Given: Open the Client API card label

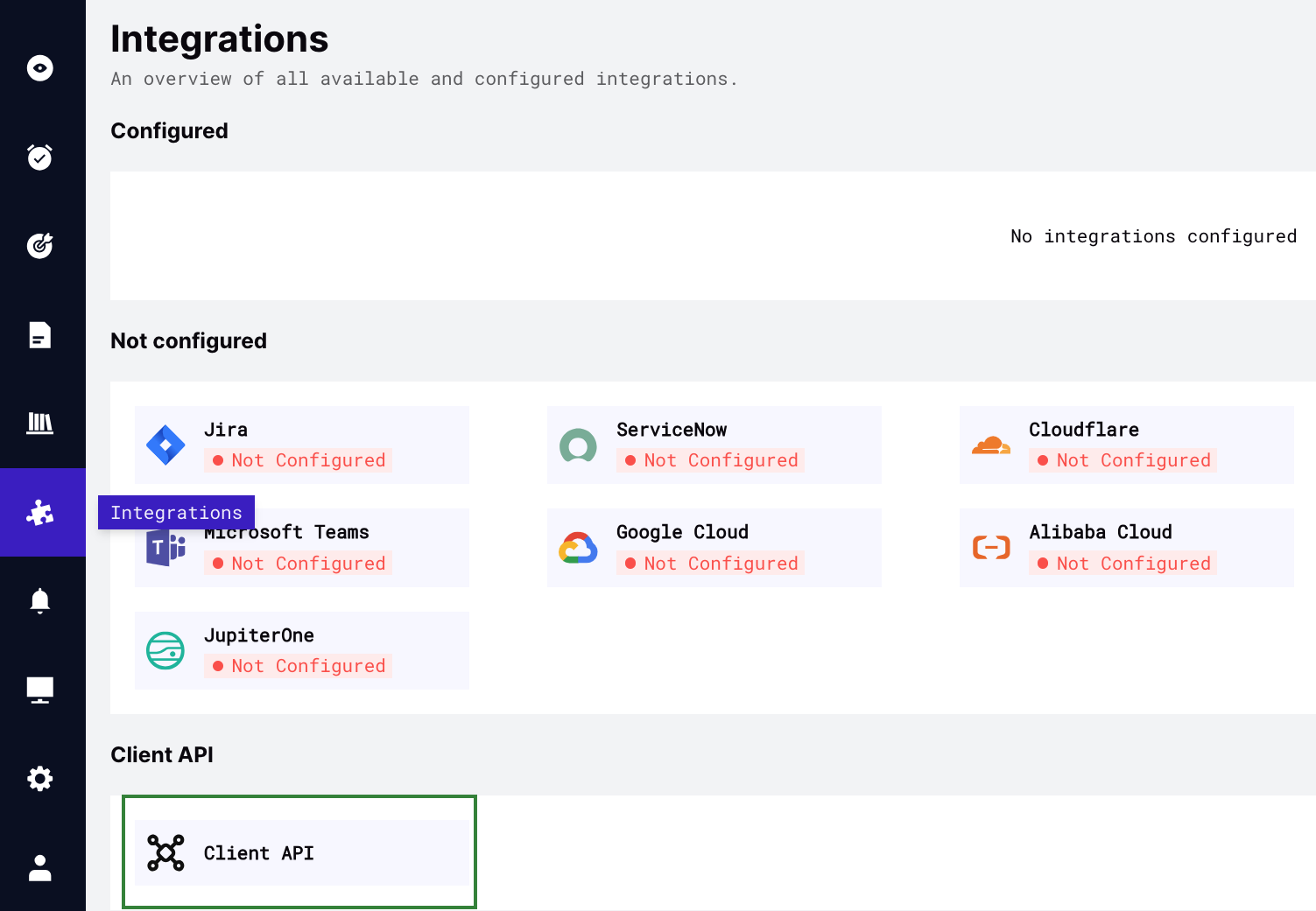Looking at the screenshot, I should [x=259, y=853].
